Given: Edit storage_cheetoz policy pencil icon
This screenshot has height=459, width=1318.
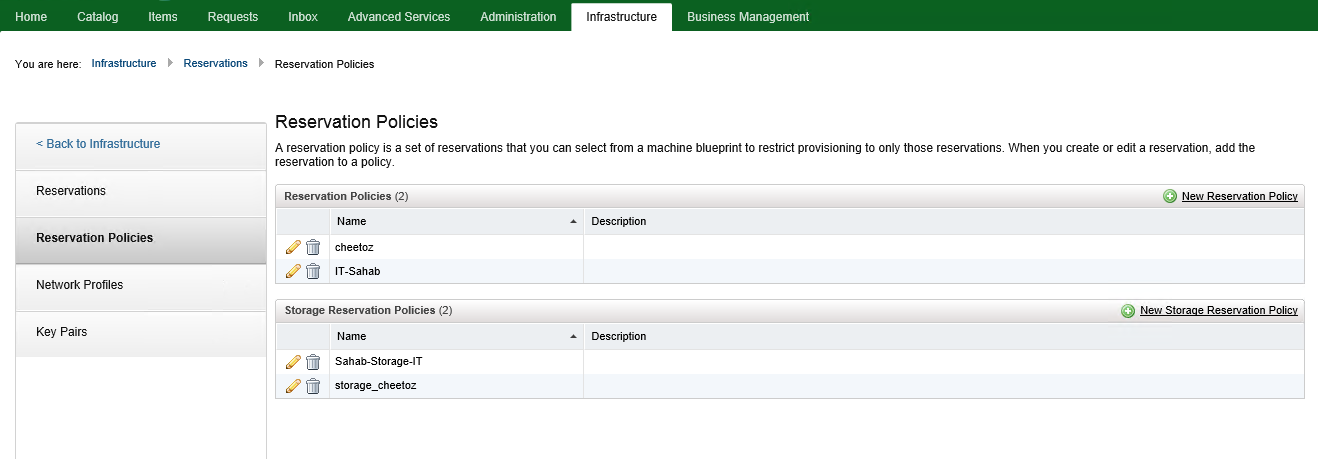Looking at the screenshot, I should click(x=293, y=386).
